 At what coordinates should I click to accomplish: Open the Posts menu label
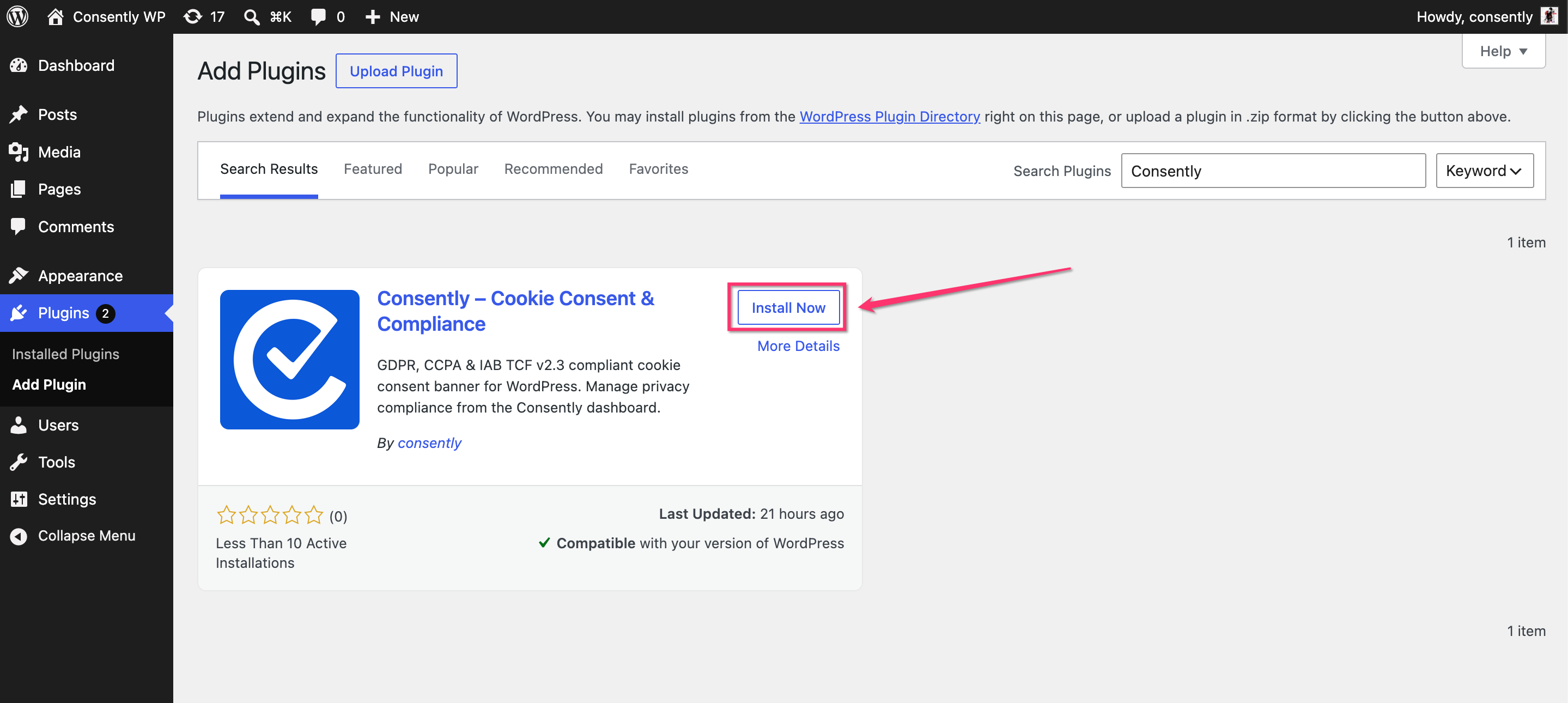point(57,114)
